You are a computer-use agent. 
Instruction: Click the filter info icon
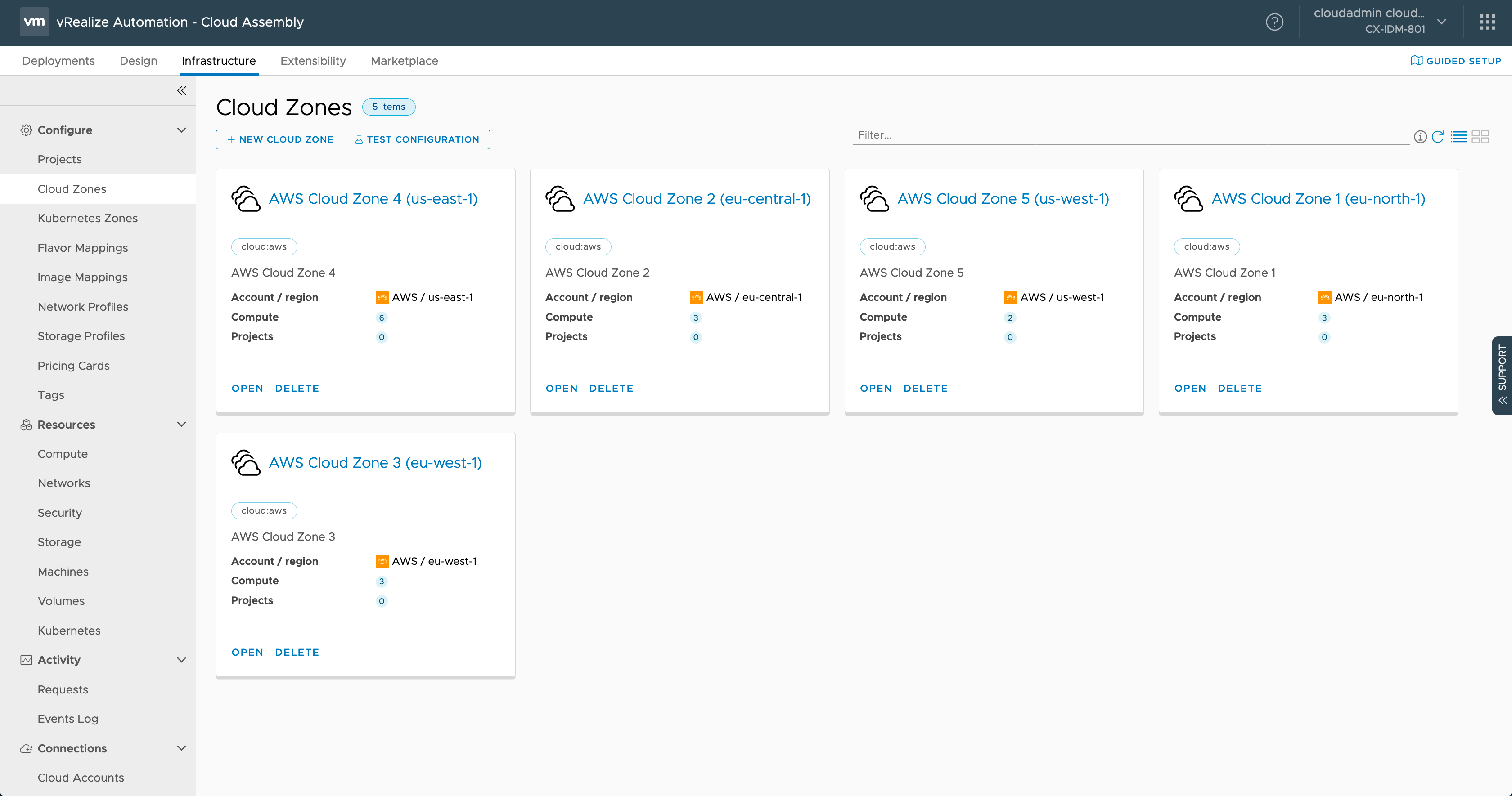[1420, 137]
